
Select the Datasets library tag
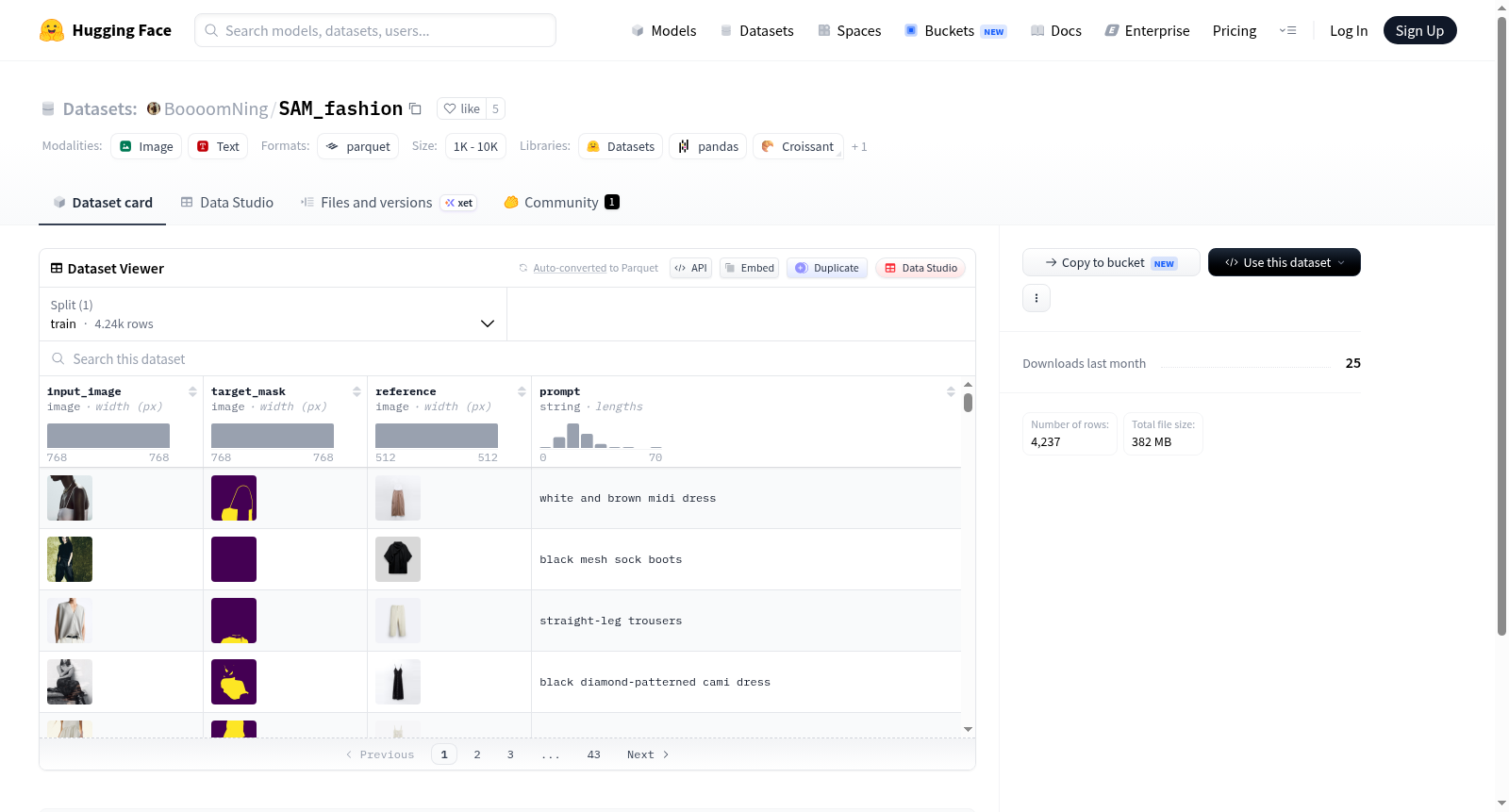[621, 146]
